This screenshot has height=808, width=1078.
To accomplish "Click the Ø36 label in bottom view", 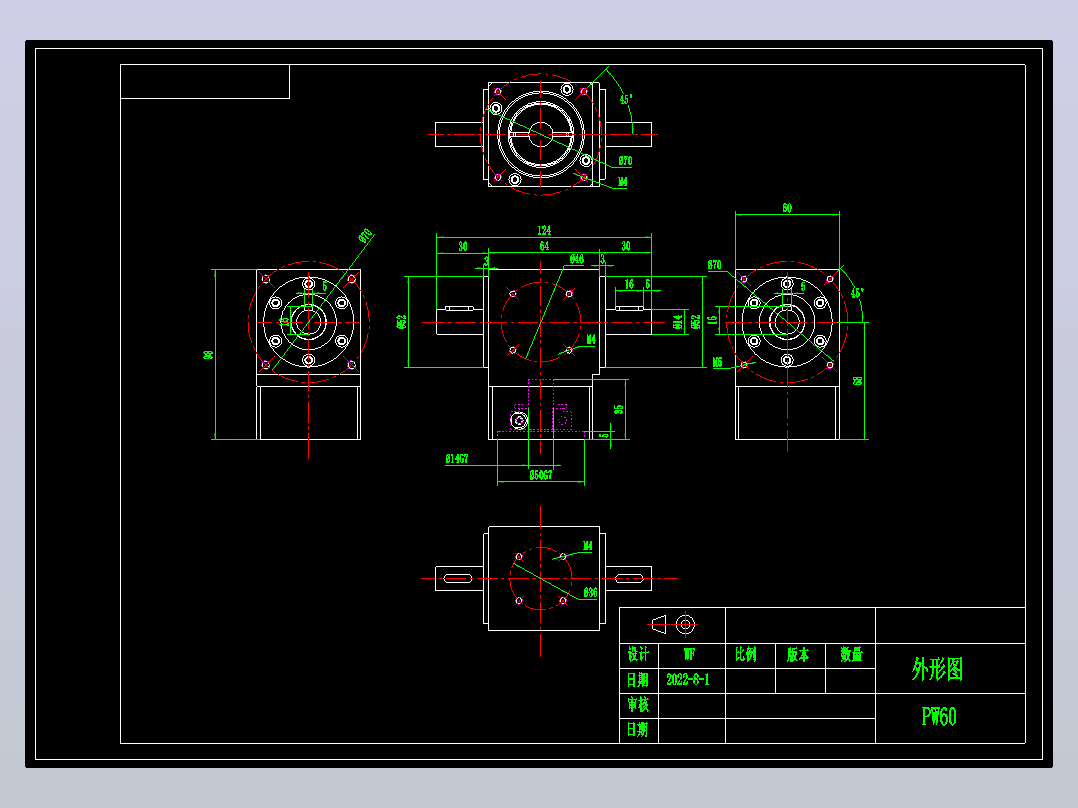I will pos(590,592).
